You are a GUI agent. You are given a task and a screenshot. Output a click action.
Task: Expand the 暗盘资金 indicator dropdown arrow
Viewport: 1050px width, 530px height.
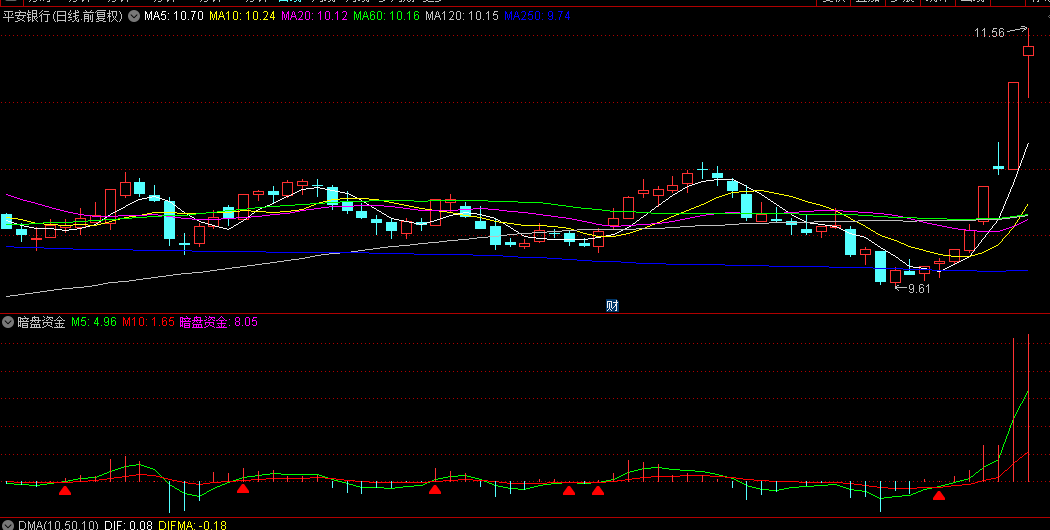[x=8, y=322]
